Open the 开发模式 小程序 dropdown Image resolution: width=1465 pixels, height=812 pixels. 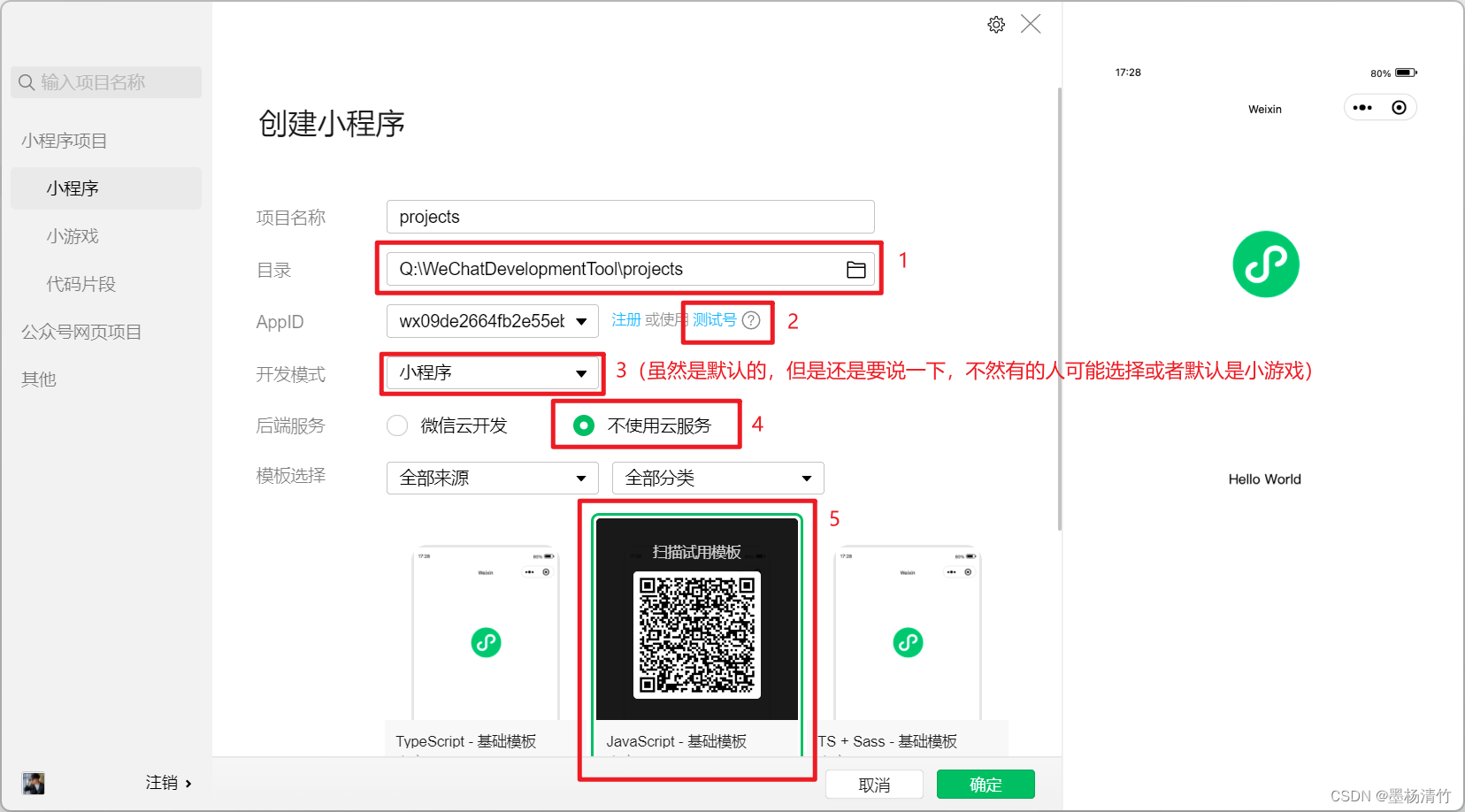(493, 373)
